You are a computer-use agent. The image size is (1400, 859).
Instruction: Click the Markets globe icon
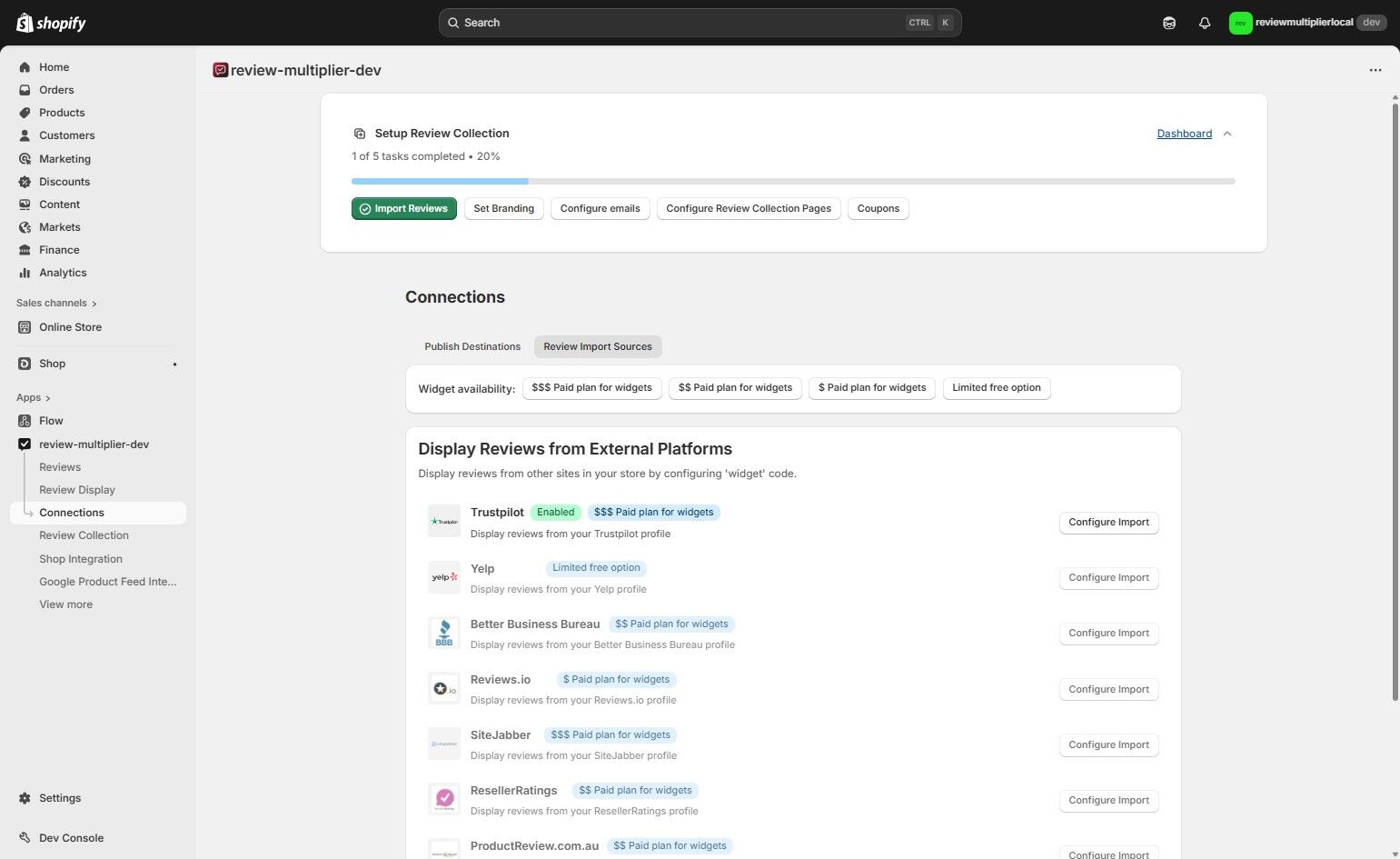click(25, 227)
